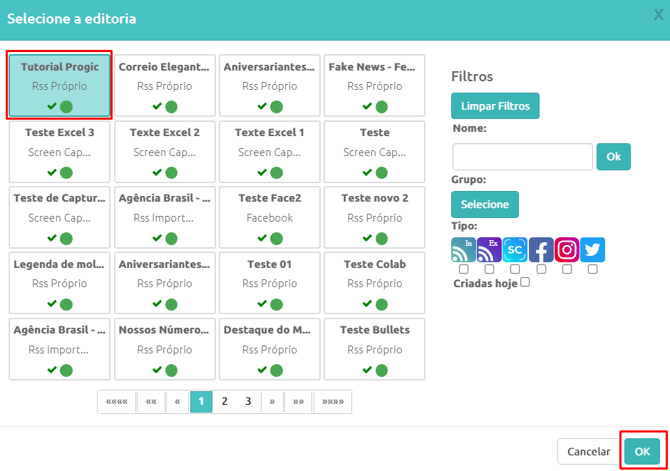Tick checkbox under the purple RSS Ex icon
The image size is (670, 471).
489,269
